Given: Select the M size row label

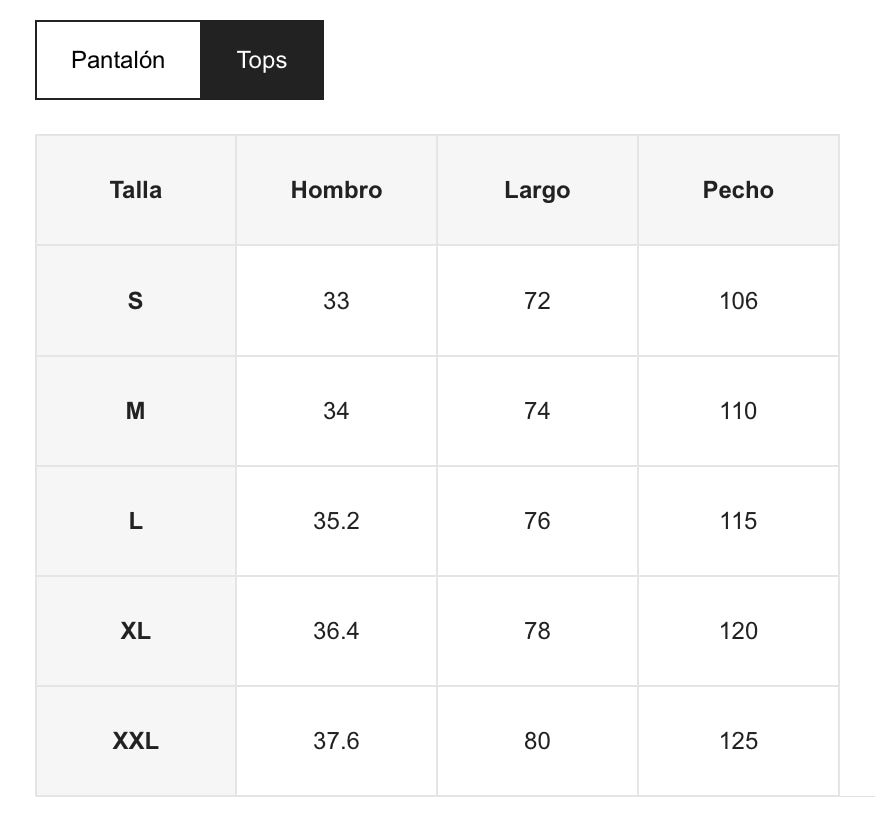Looking at the screenshot, I should click(x=136, y=411).
